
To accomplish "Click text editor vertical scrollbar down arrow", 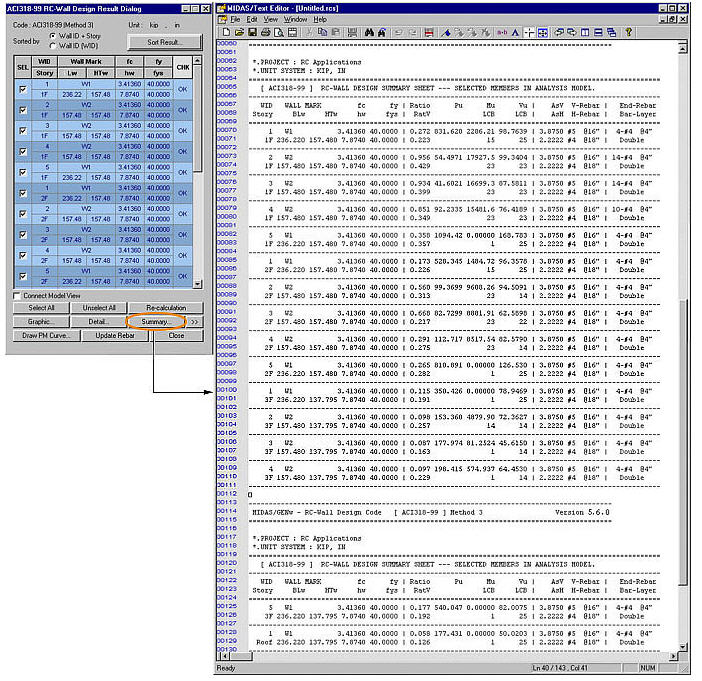I will [x=683, y=647].
